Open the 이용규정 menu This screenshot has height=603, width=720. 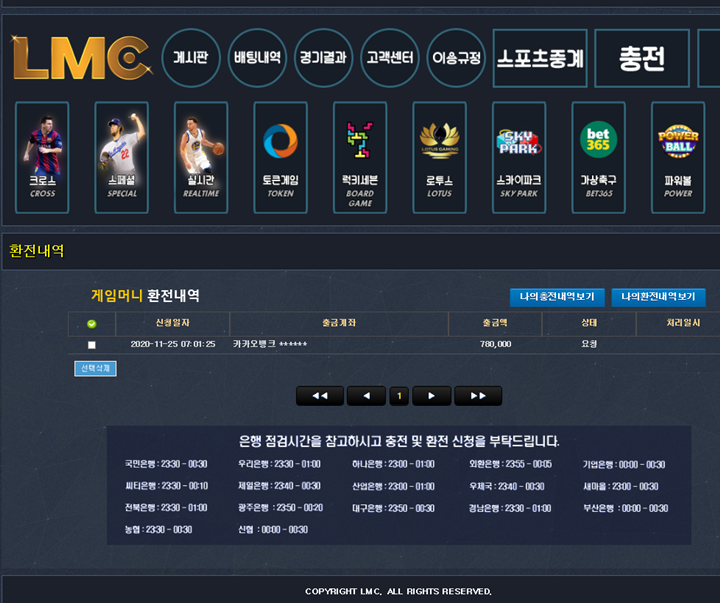click(456, 58)
